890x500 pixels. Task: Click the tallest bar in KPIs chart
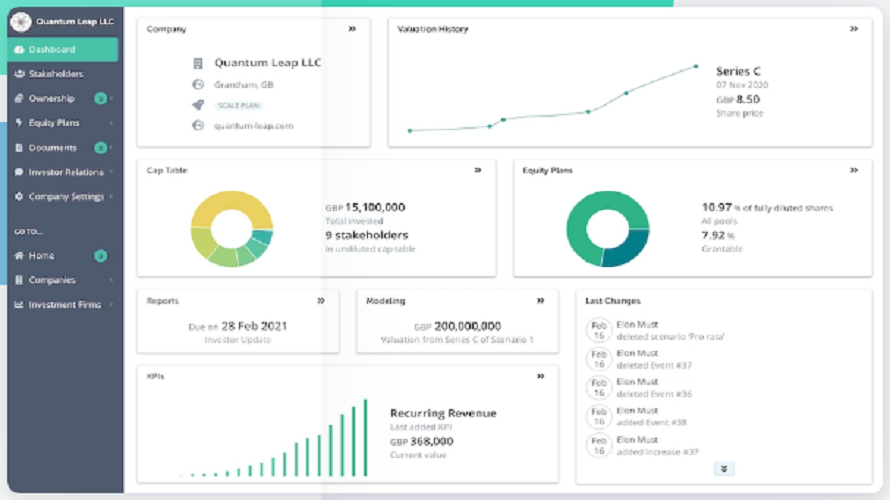click(x=365, y=438)
